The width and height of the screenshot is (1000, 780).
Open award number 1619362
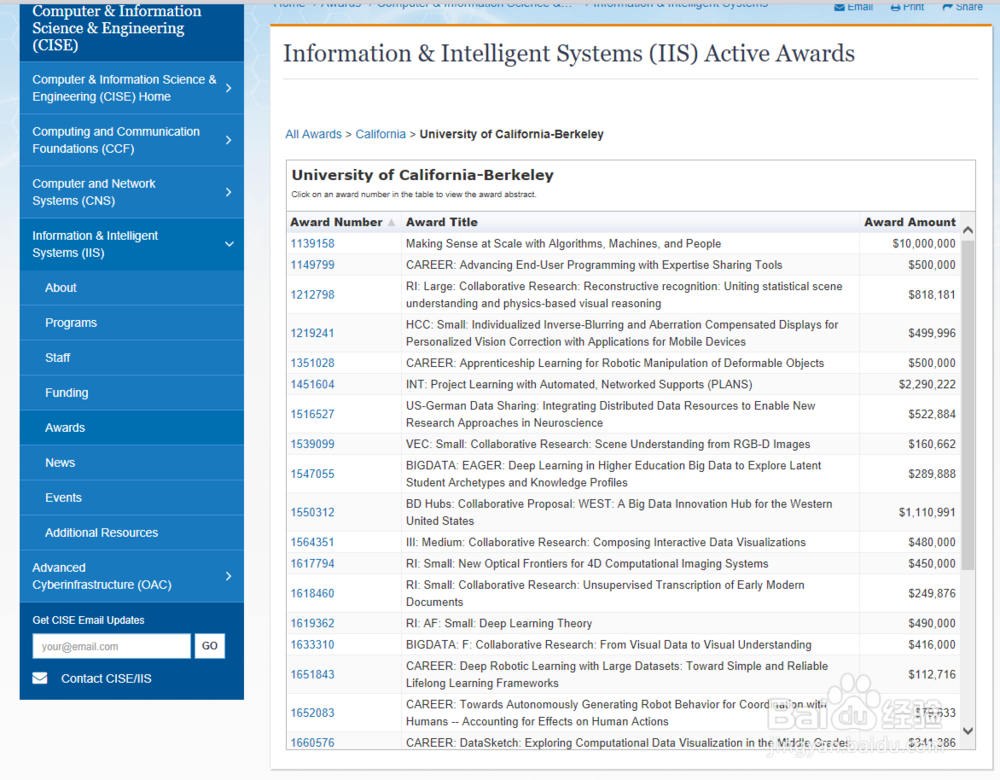(312, 623)
